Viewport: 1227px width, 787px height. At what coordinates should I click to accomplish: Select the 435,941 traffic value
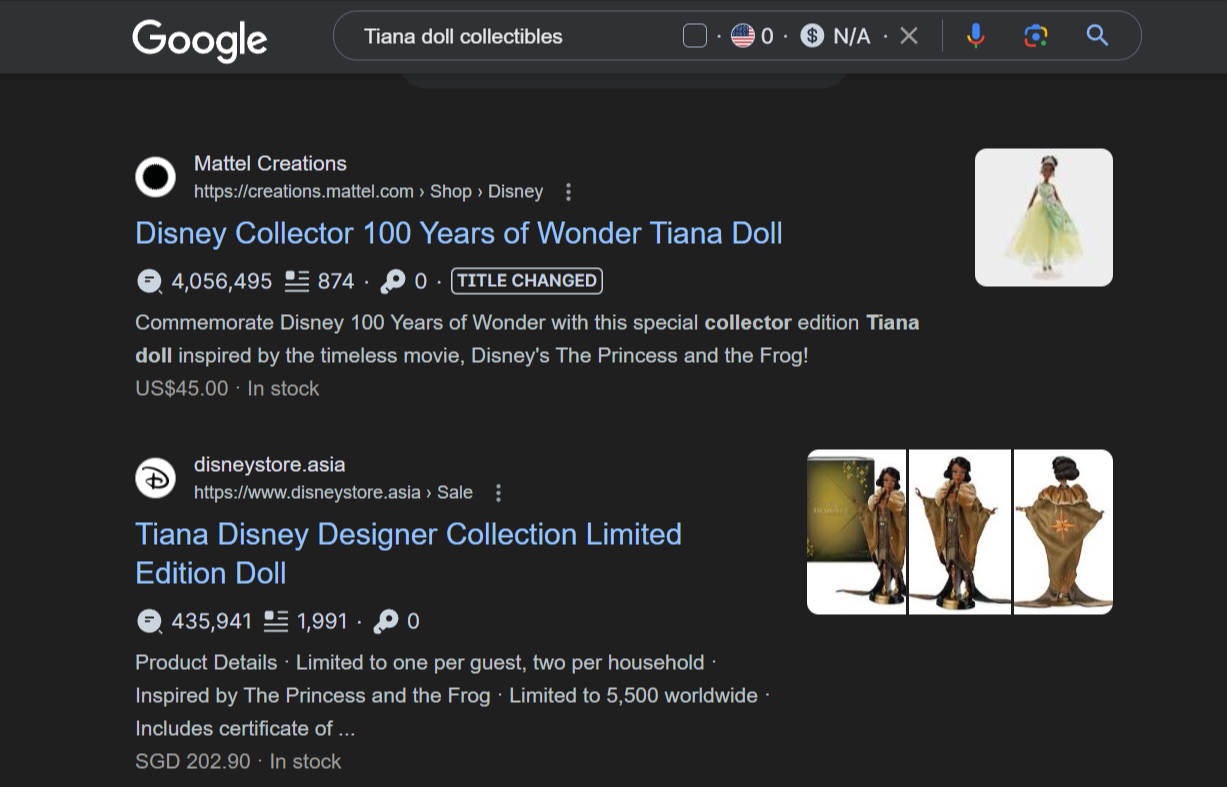[212, 621]
